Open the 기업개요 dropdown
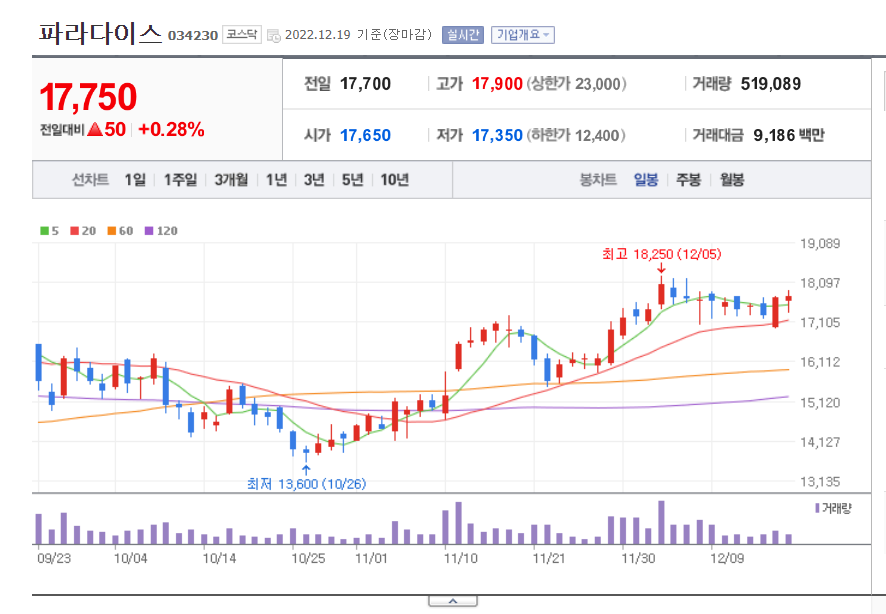 pos(523,35)
